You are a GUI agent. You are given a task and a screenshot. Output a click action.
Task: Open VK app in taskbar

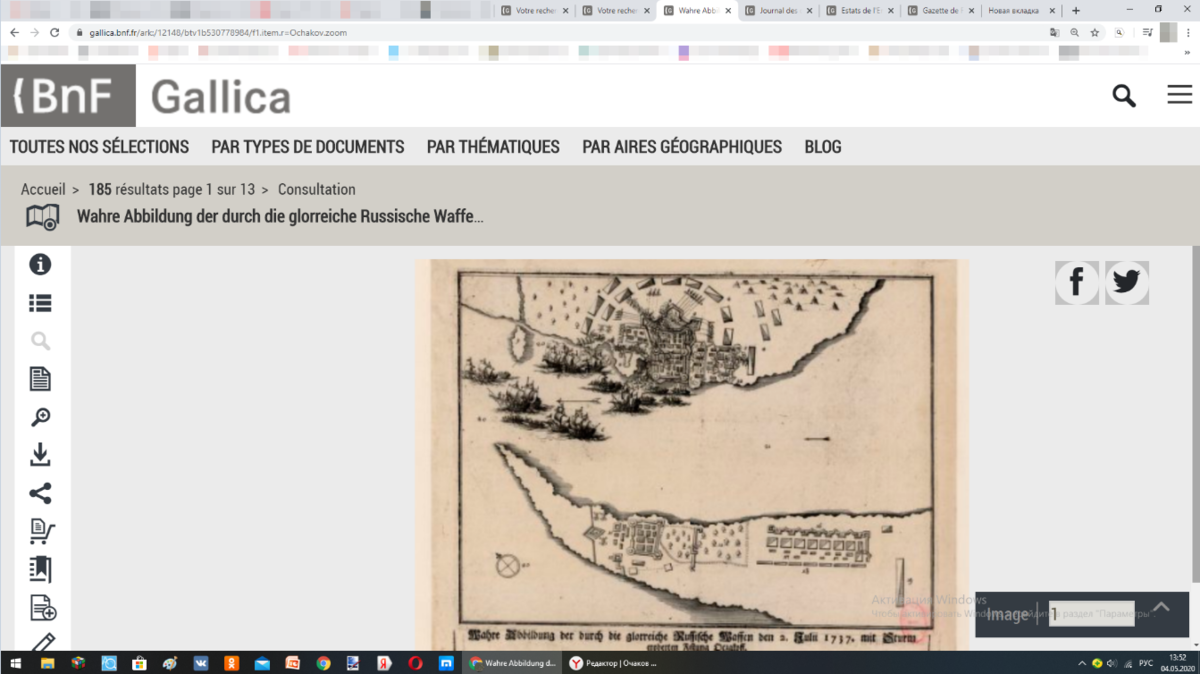point(200,663)
